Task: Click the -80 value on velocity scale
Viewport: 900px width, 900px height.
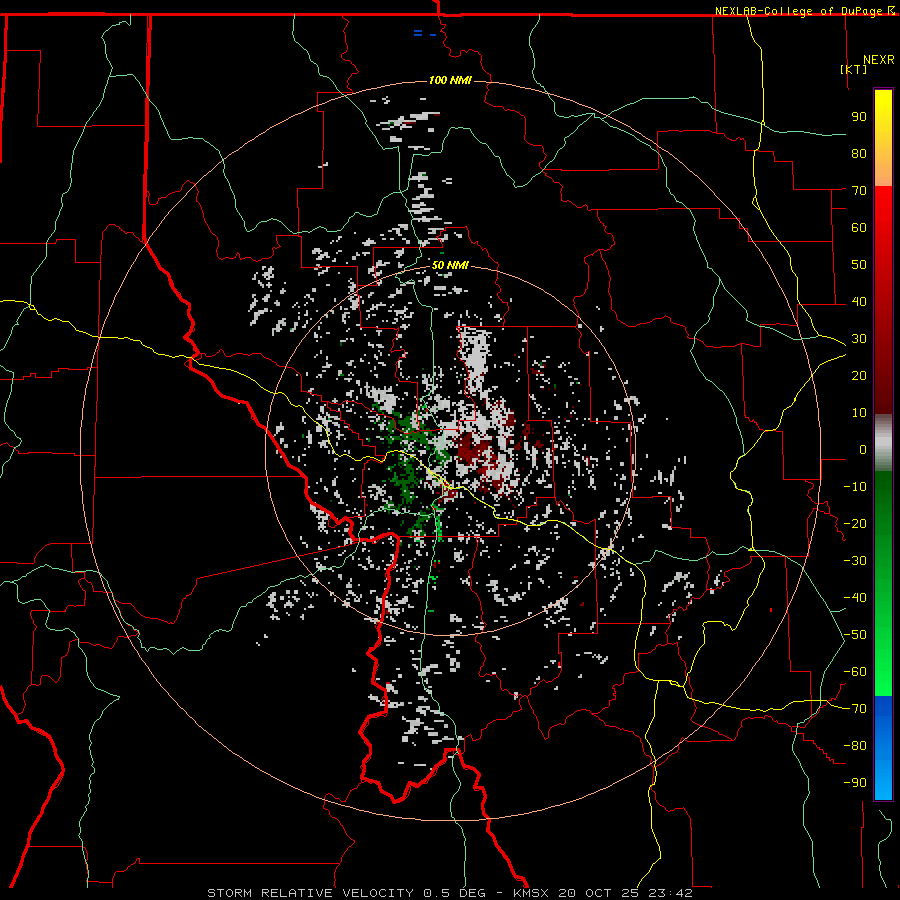Action: pyautogui.click(x=855, y=746)
